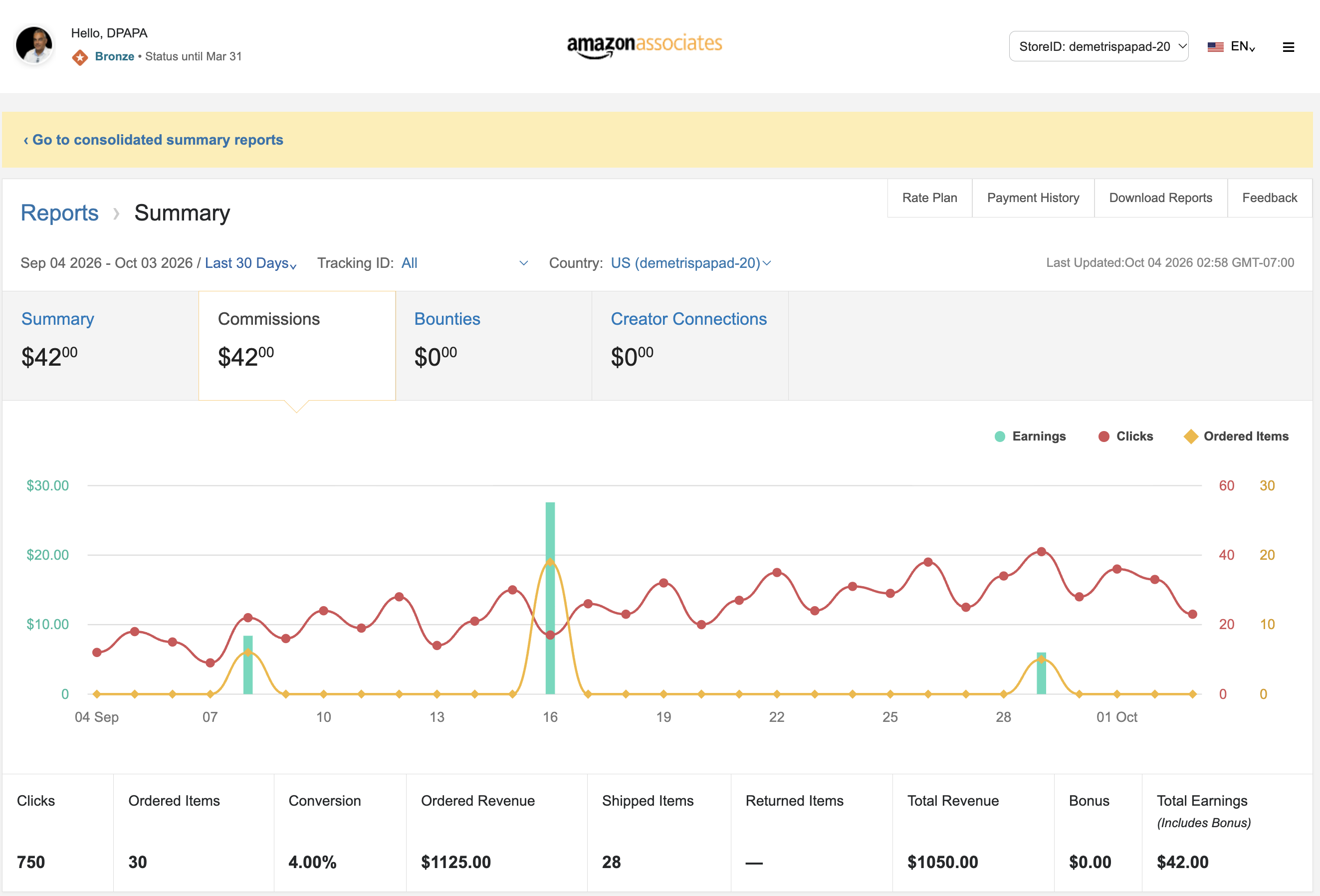Open the Tracking ID All dropdown
The image size is (1320, 896).
[464, 263]
